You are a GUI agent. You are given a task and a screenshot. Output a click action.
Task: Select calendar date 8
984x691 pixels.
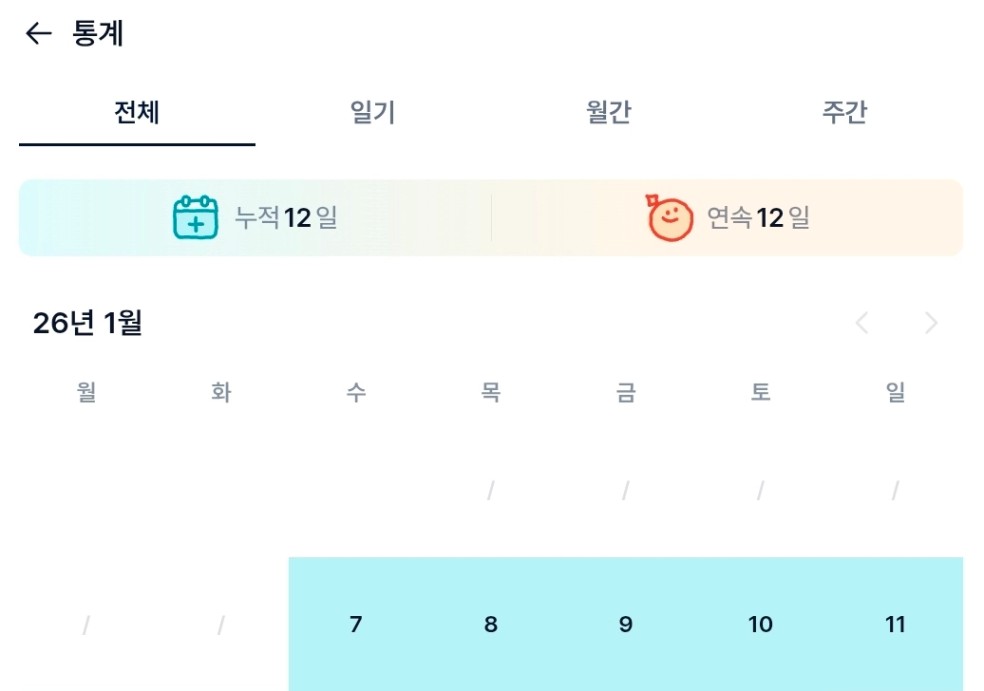[491, 625]
